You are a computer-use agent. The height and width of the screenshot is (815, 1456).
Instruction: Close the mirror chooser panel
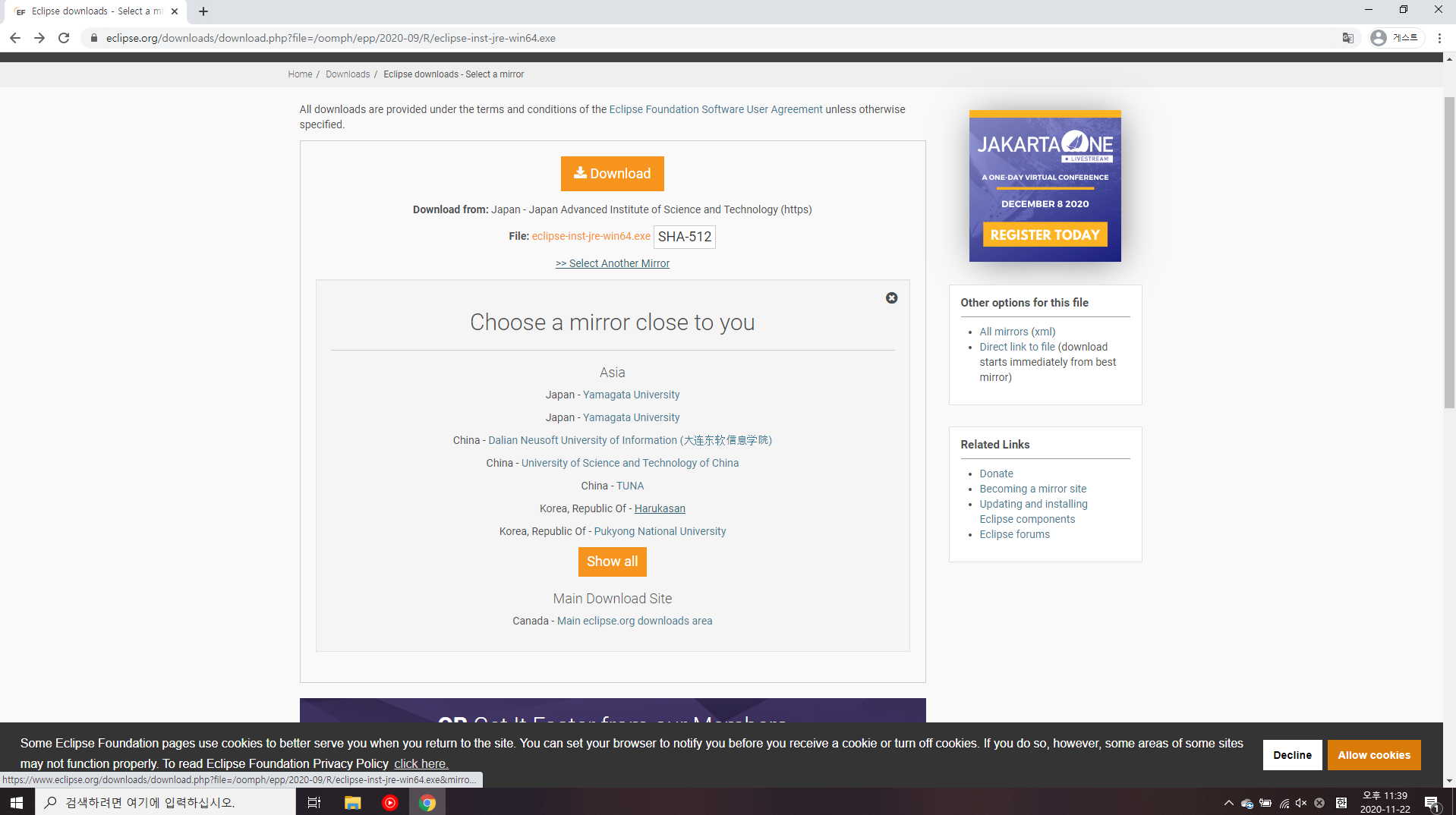892,298
